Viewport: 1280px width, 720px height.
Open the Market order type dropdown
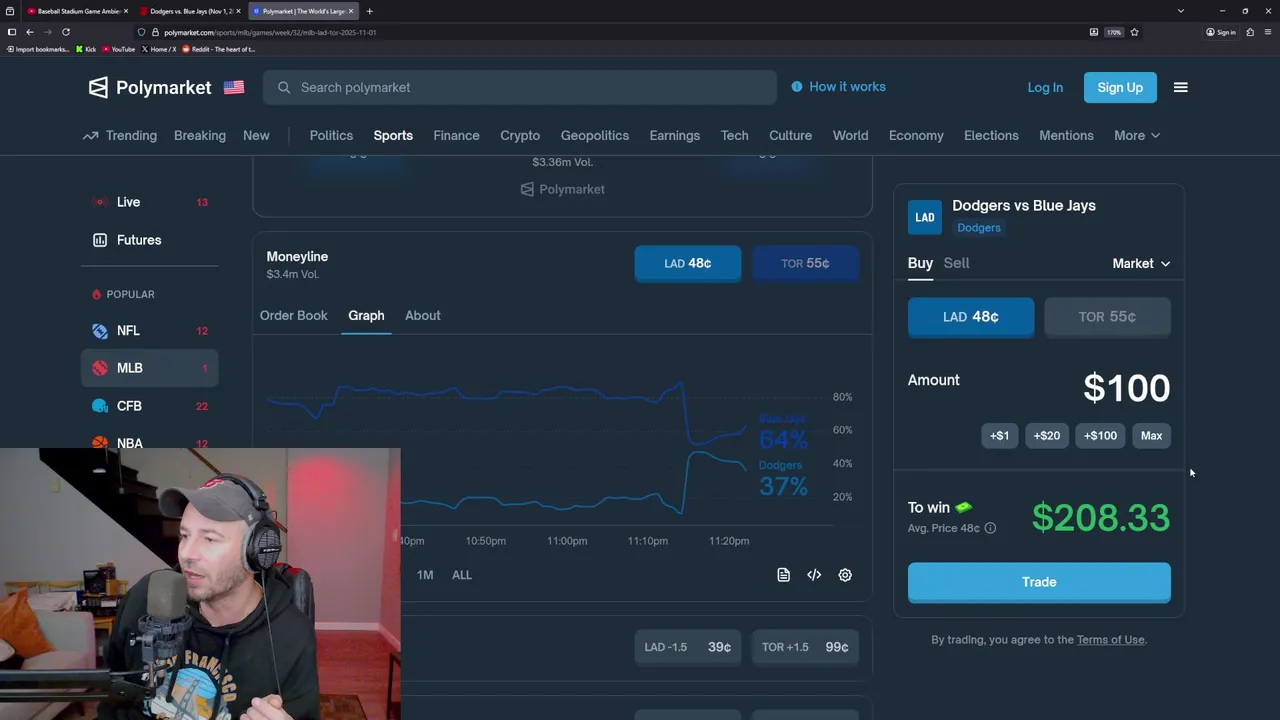point(1141,263)
